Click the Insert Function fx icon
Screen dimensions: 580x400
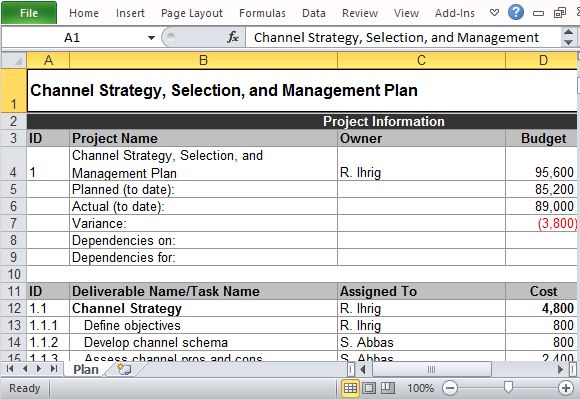[x=233, y=37]
